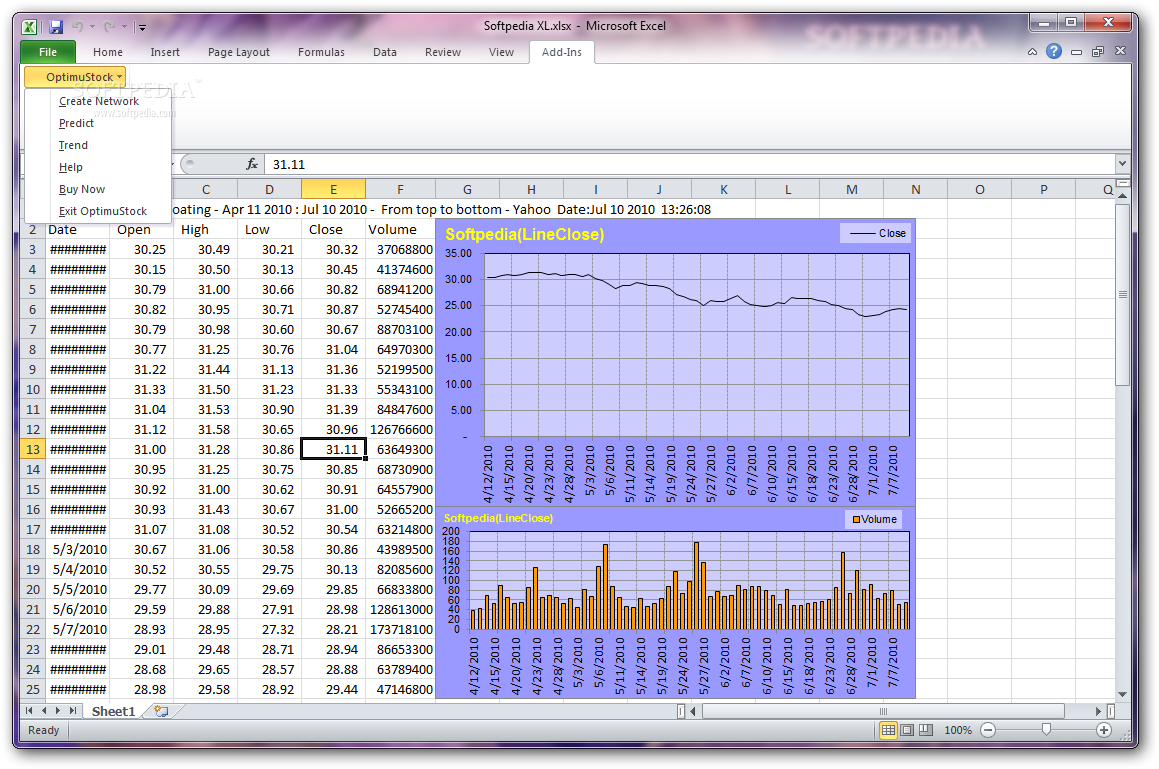This screenshot has width=1159, height=769.
Task: Minimize the workbook window inside the ribbon
Action: pos(1076,52)
